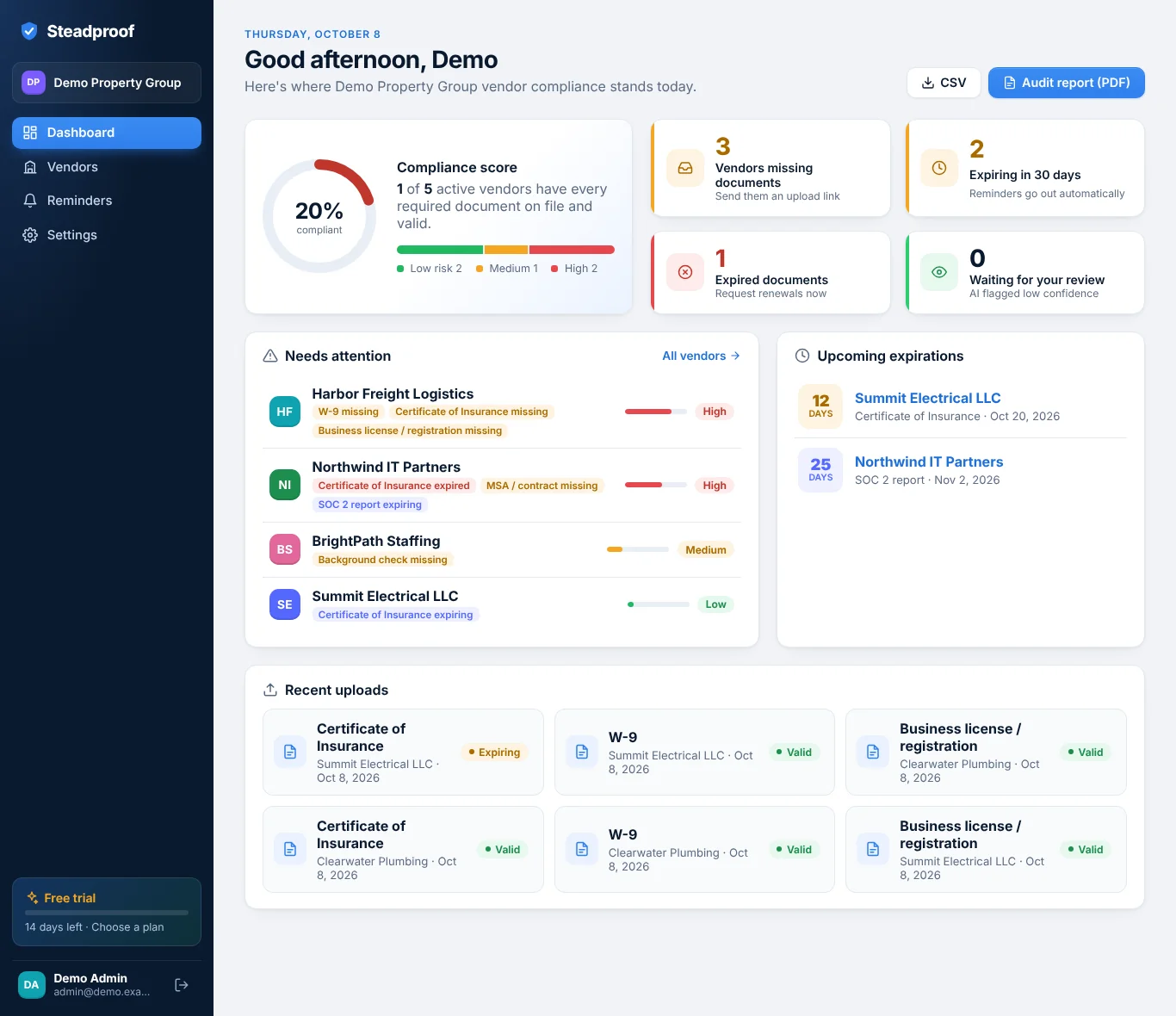Click the document icon on Clearwater Plumbing W-9 upload
1176x1016 pixels.
[582, 850]
